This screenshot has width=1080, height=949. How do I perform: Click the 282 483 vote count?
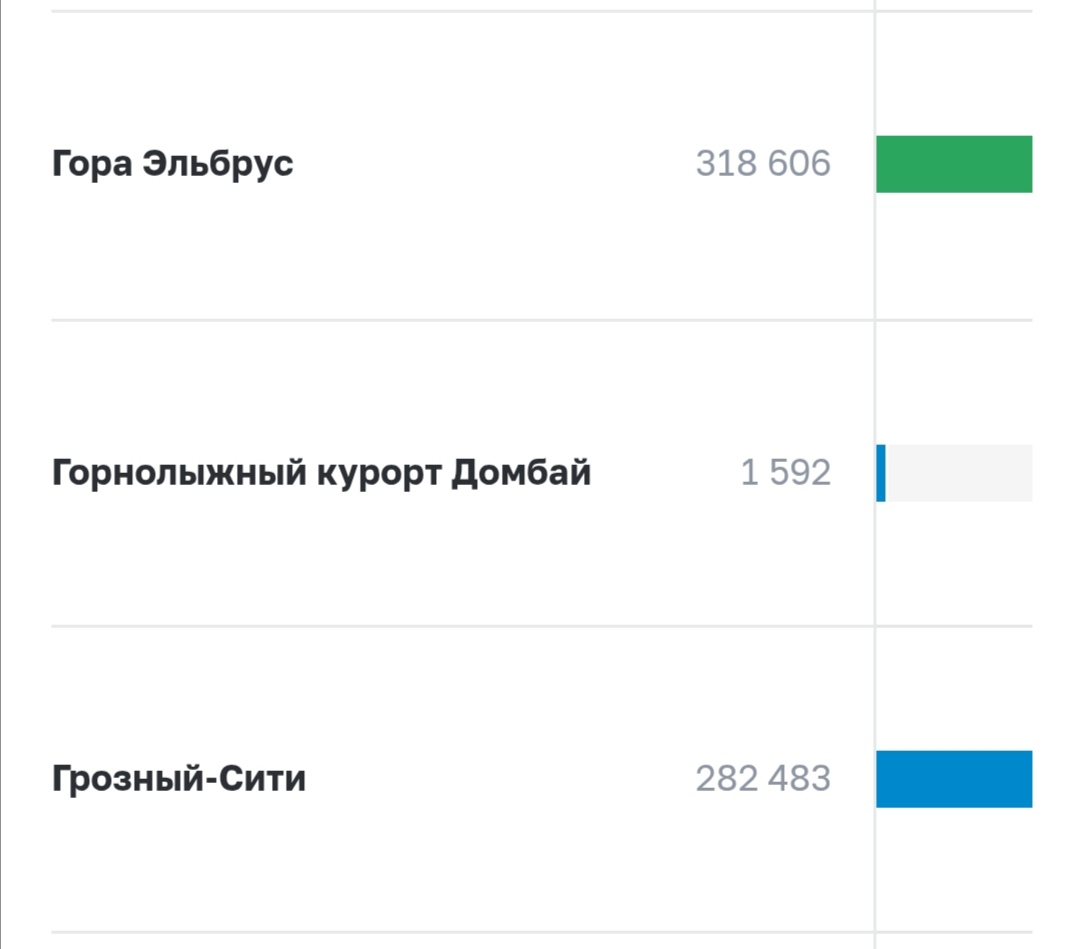point(763,778)
